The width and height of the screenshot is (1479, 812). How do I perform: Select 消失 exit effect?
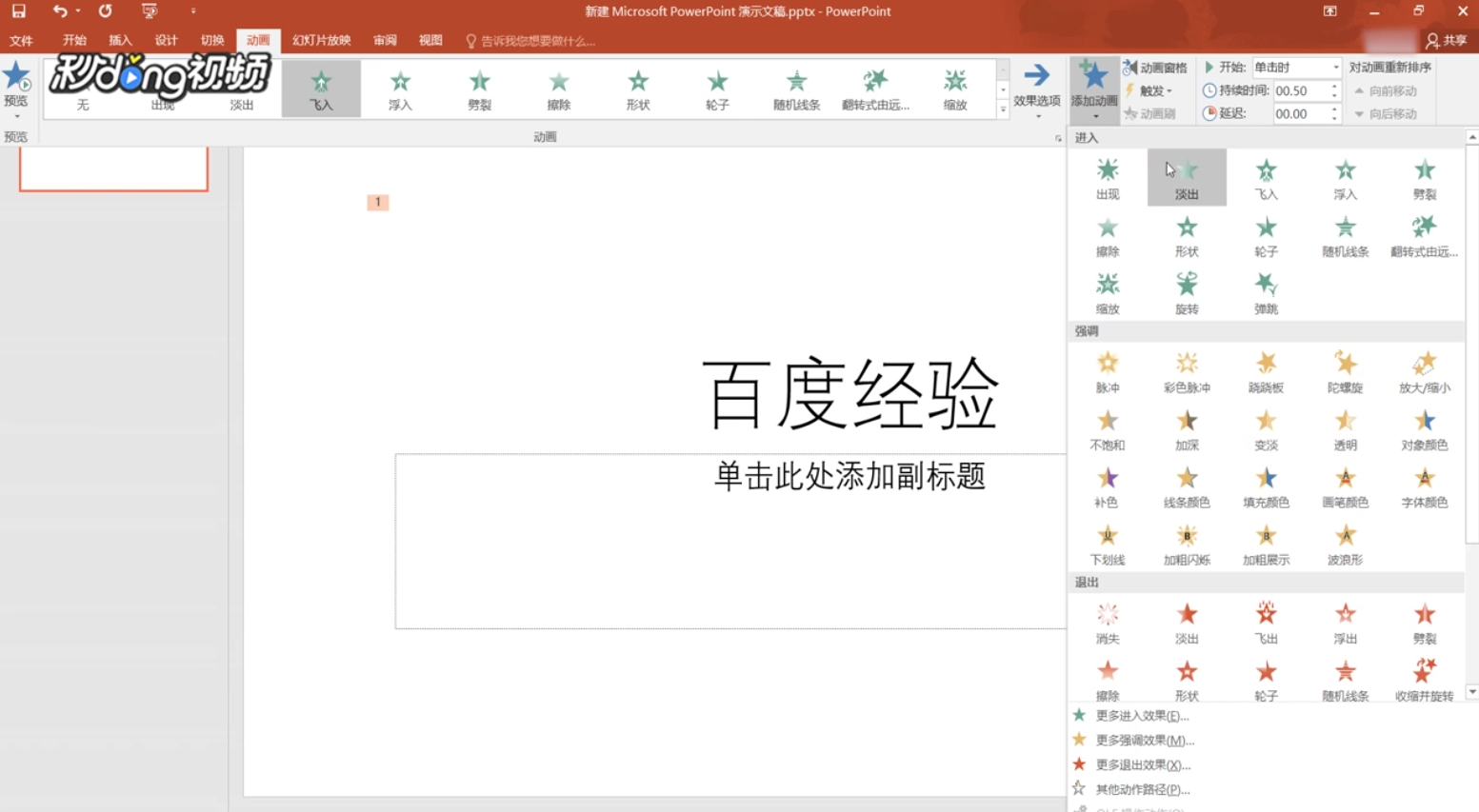pyautogui.click(x=1107, y=624)
